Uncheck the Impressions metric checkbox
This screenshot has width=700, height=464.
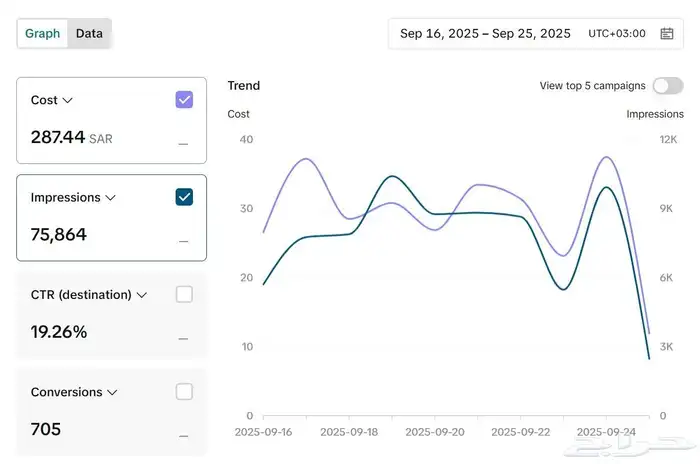(184, 197)
